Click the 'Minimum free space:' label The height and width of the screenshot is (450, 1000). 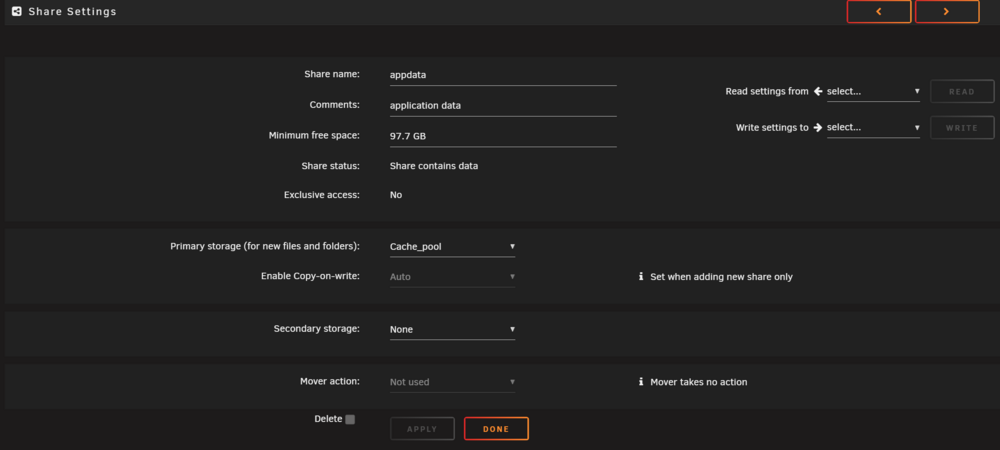click(x=314, y=135)
